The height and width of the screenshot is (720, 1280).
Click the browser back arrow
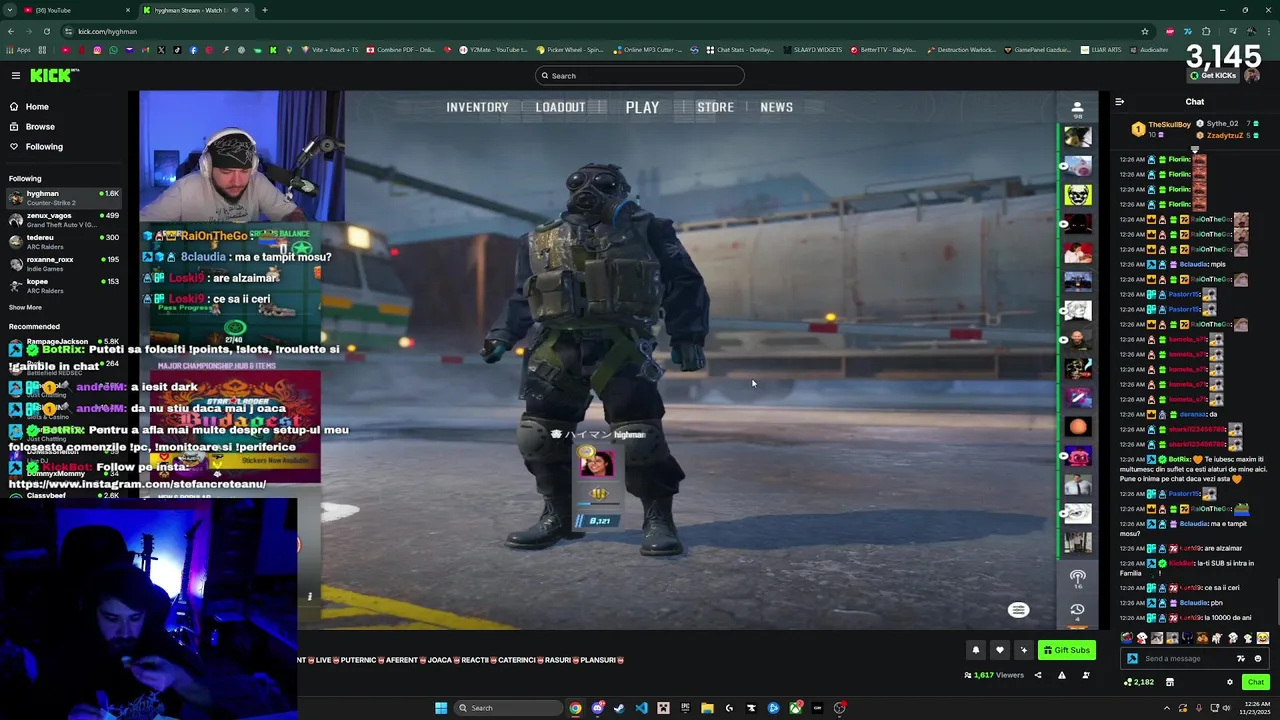click(12, 31)
